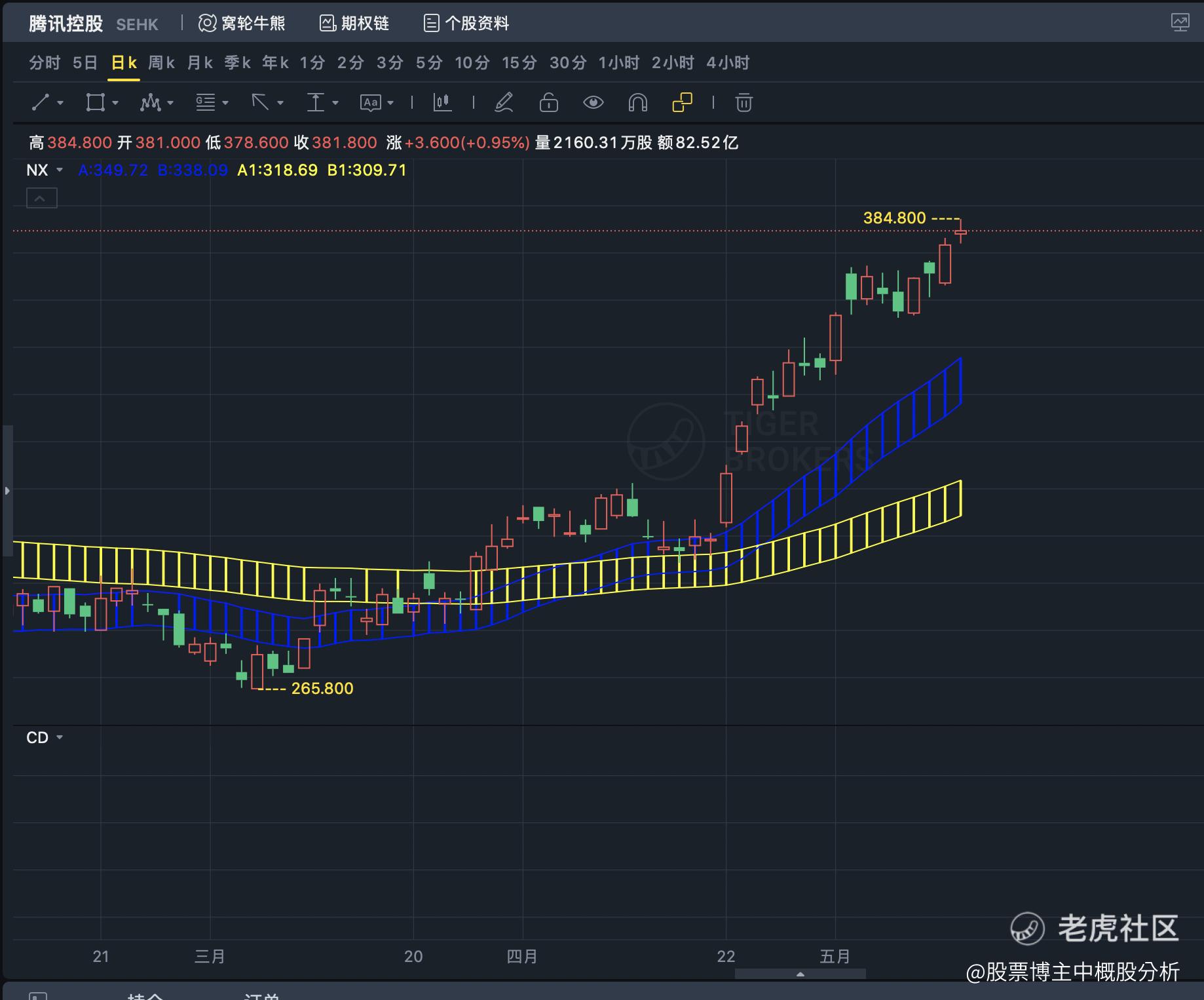Select the 30分 thirty-minute interval
The width and height of the screenshot is (1204, 1000).
pyautogui.click(x=568, y=63)
